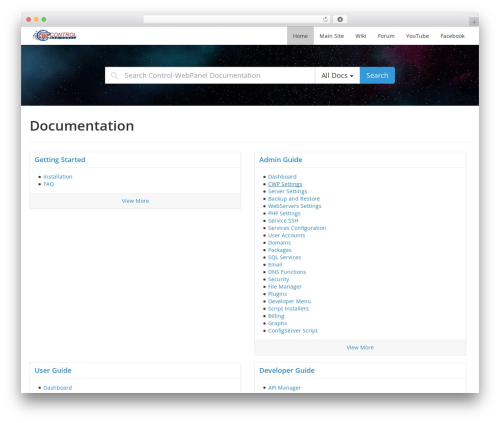This screenshot has width=500, height=423.
Task: Open the FAQ doc link
Action: 49,184
